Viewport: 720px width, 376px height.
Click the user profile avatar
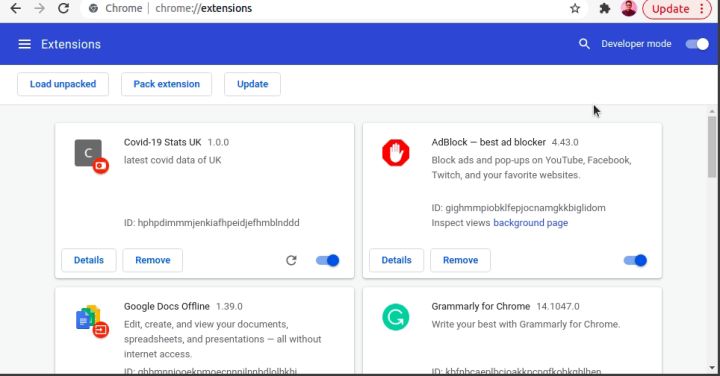click(x=629, y=8)
